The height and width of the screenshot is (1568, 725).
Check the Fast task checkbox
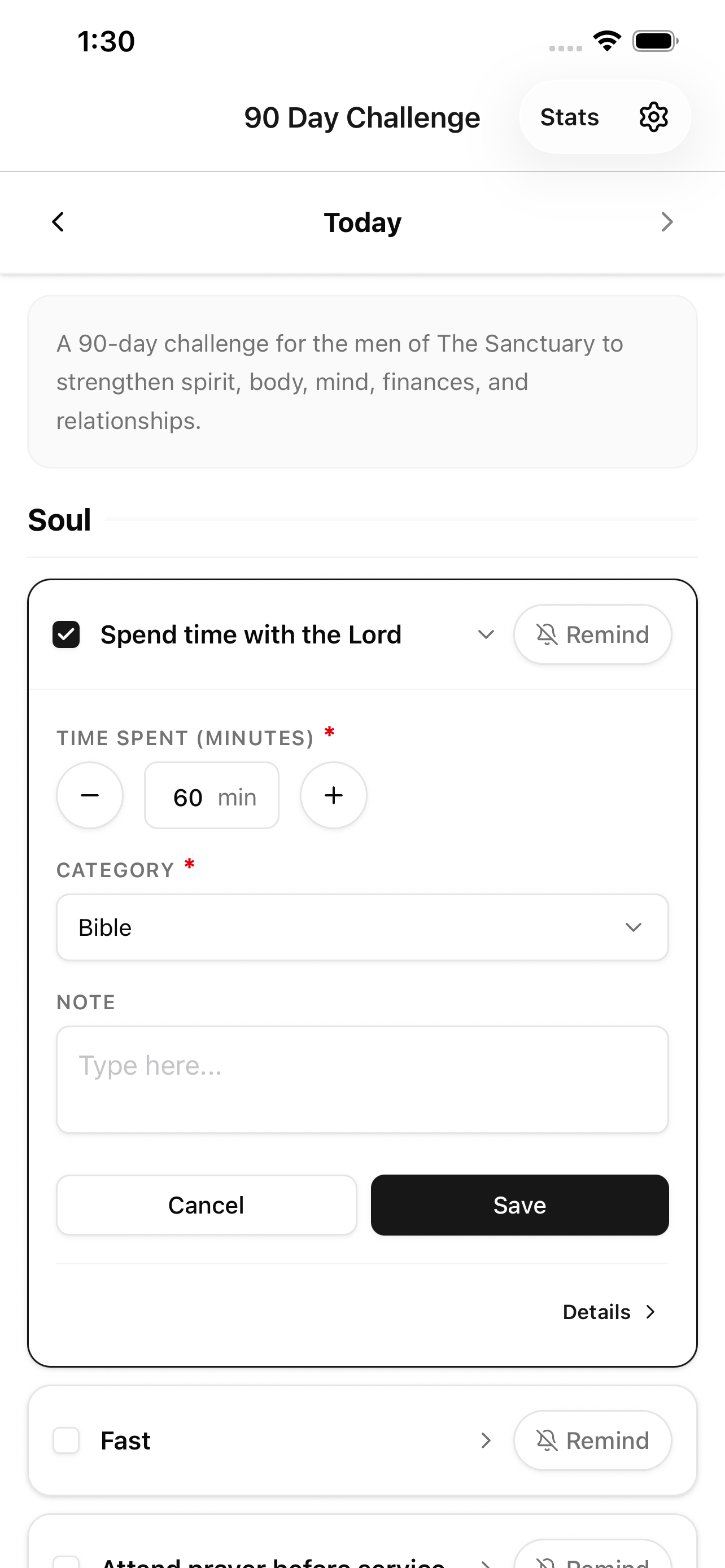click(x=65, y=1440)
